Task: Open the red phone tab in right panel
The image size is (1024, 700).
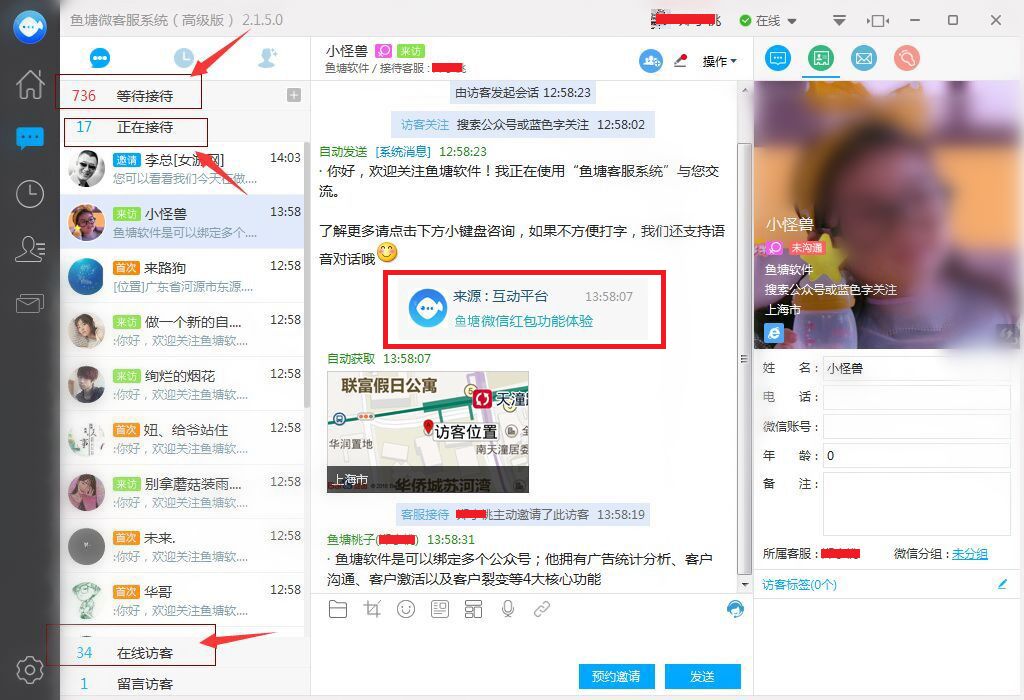Action: coord(906,58)
